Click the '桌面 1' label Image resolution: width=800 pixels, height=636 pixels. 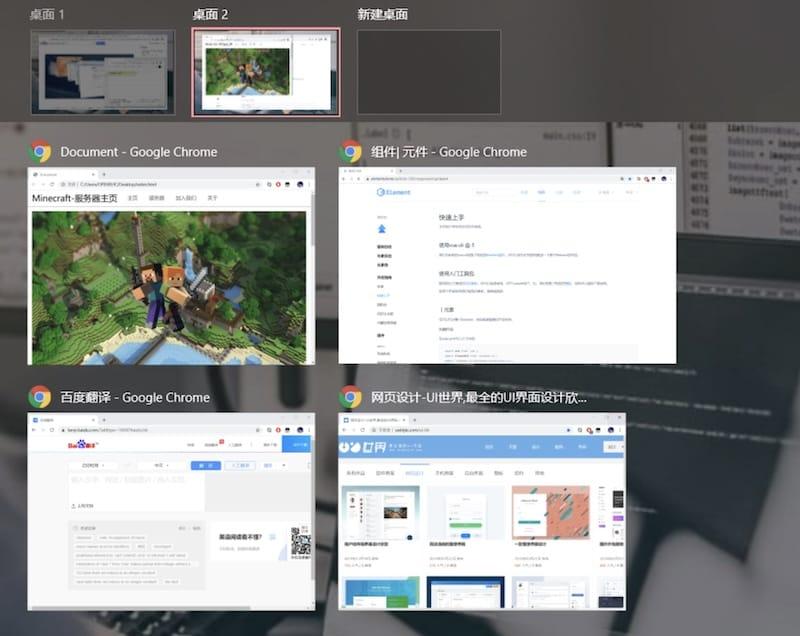pos(47,14)
